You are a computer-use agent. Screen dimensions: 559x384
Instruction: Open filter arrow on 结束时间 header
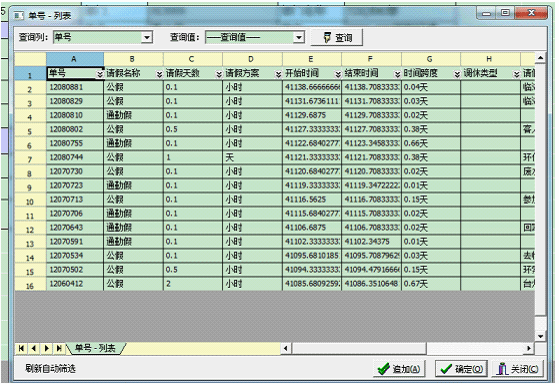coord(398,74)
